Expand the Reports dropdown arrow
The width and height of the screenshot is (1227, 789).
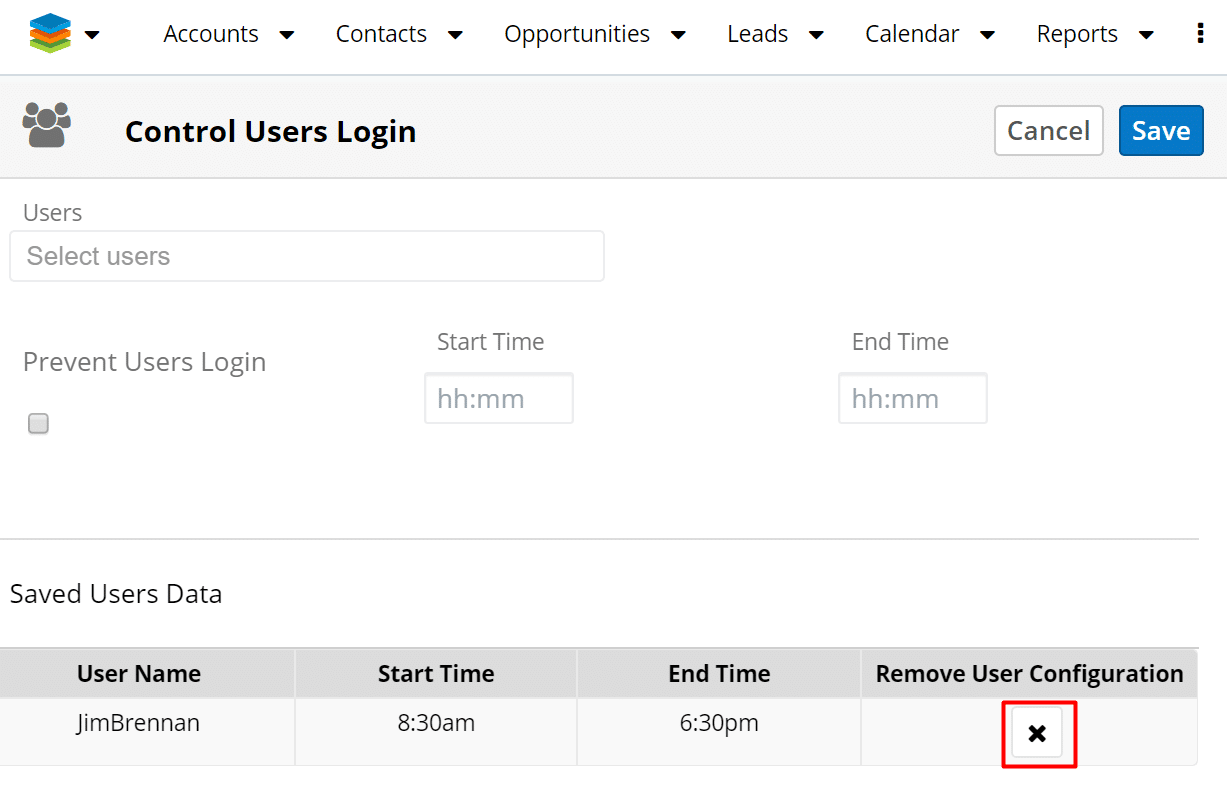pyautogui.click(x=1146, y=34)
